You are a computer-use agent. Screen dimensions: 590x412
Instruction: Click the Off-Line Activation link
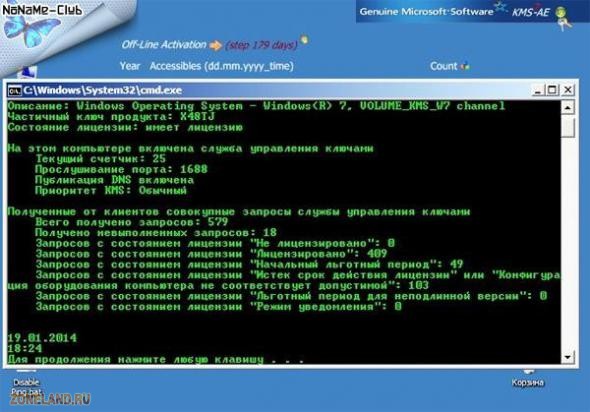(164, 45)
